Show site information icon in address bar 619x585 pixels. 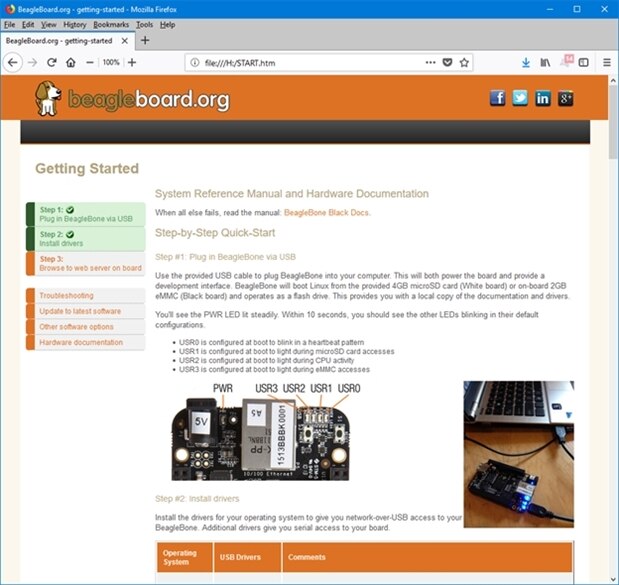coord(195,63)
